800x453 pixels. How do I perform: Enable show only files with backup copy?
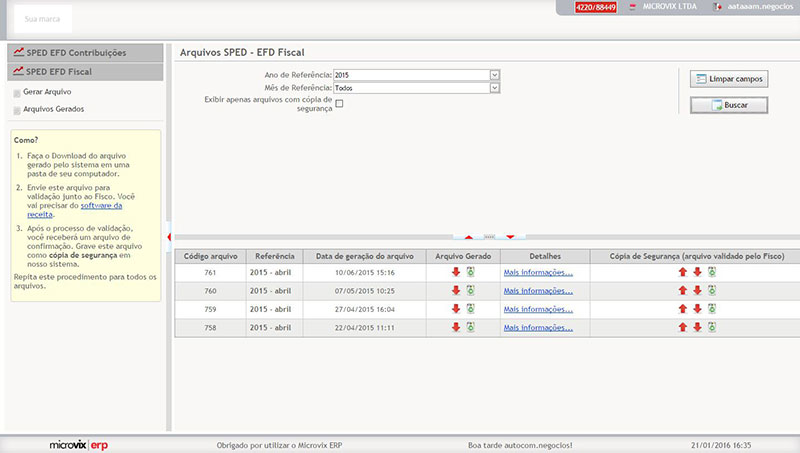coord(339,103)
